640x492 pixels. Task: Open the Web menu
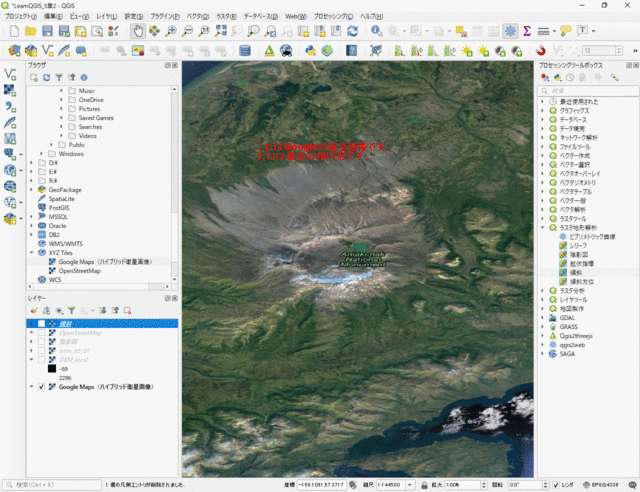tap(296, 16)
